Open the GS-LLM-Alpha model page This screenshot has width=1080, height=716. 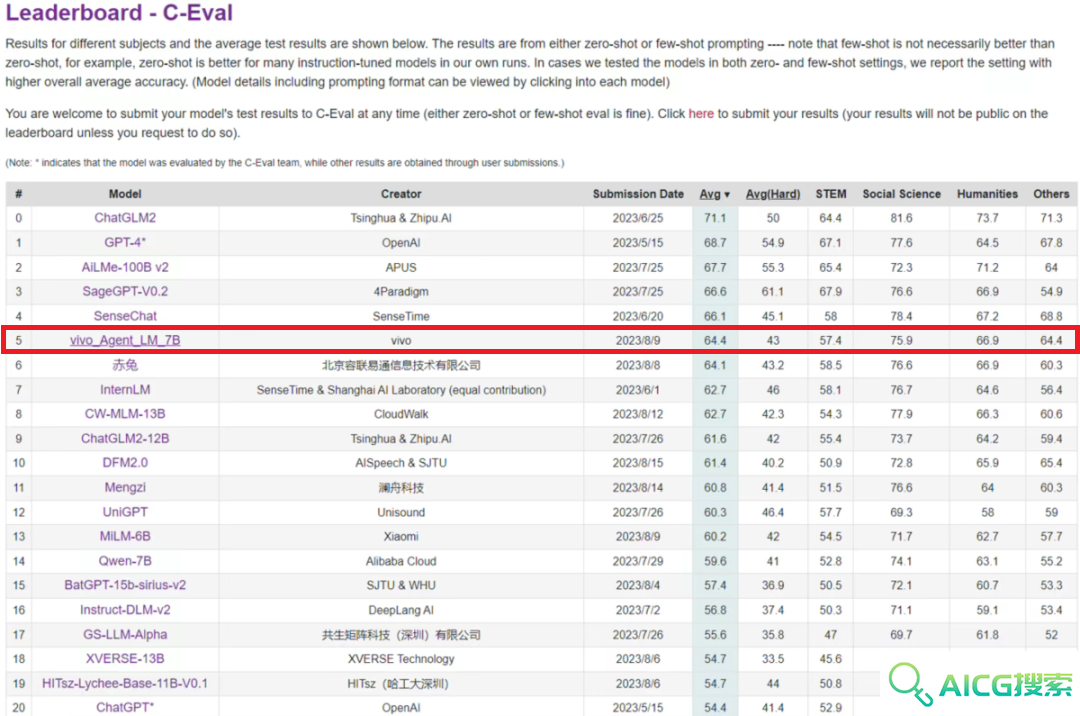[125, 635]
